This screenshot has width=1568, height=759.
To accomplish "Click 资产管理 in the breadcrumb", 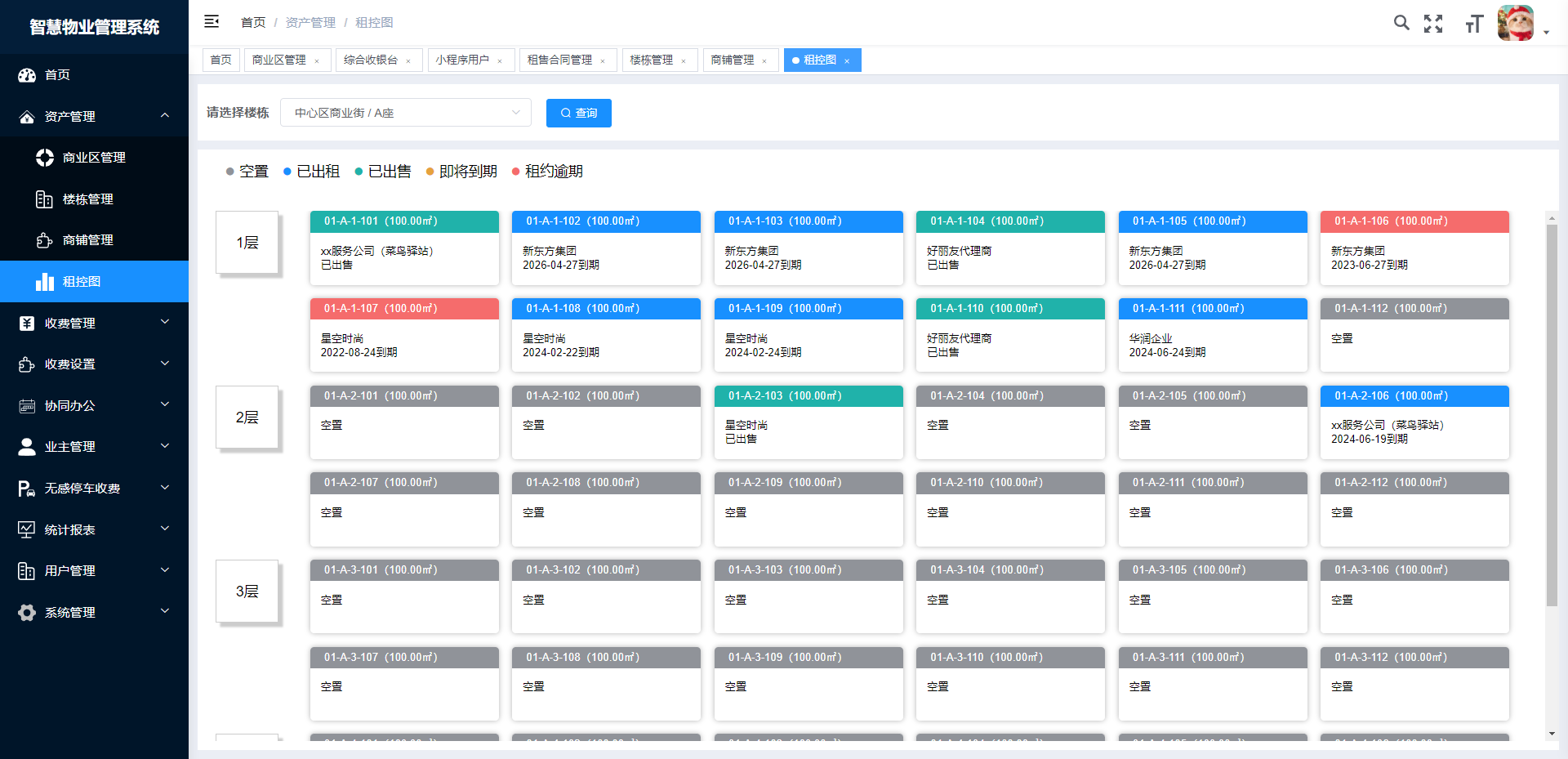I will coord(310,23).
